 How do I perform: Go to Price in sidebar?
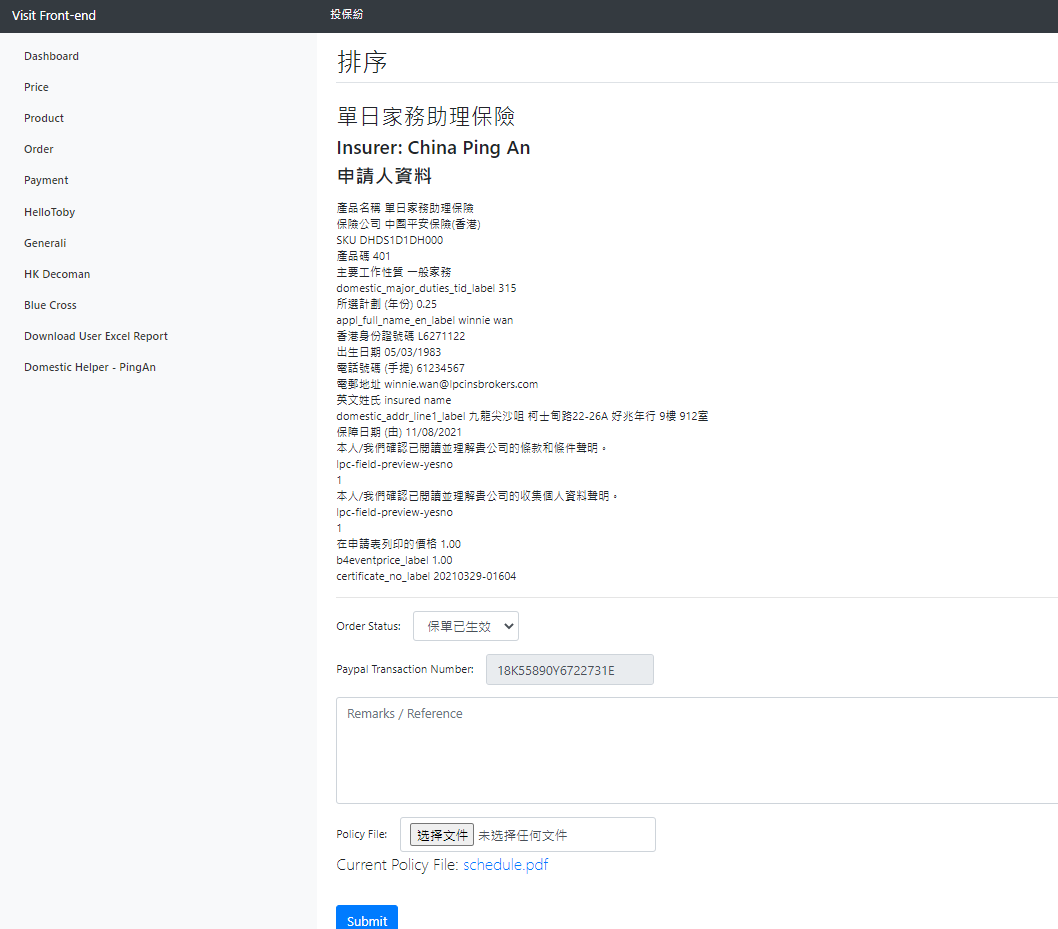(36, 87)
